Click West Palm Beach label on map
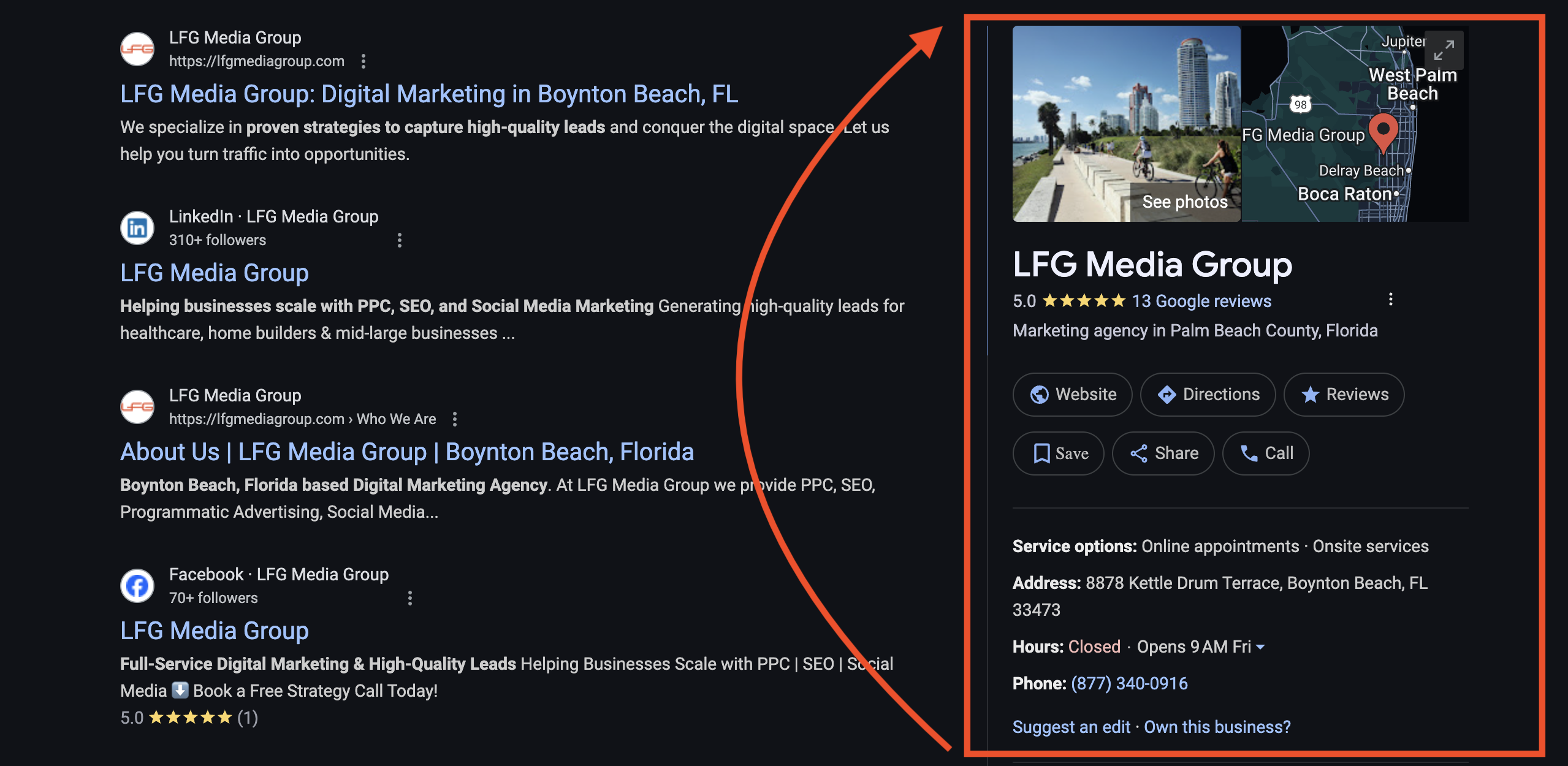Viewport: 1568px width, 766px height. (x=1412, y=85)
